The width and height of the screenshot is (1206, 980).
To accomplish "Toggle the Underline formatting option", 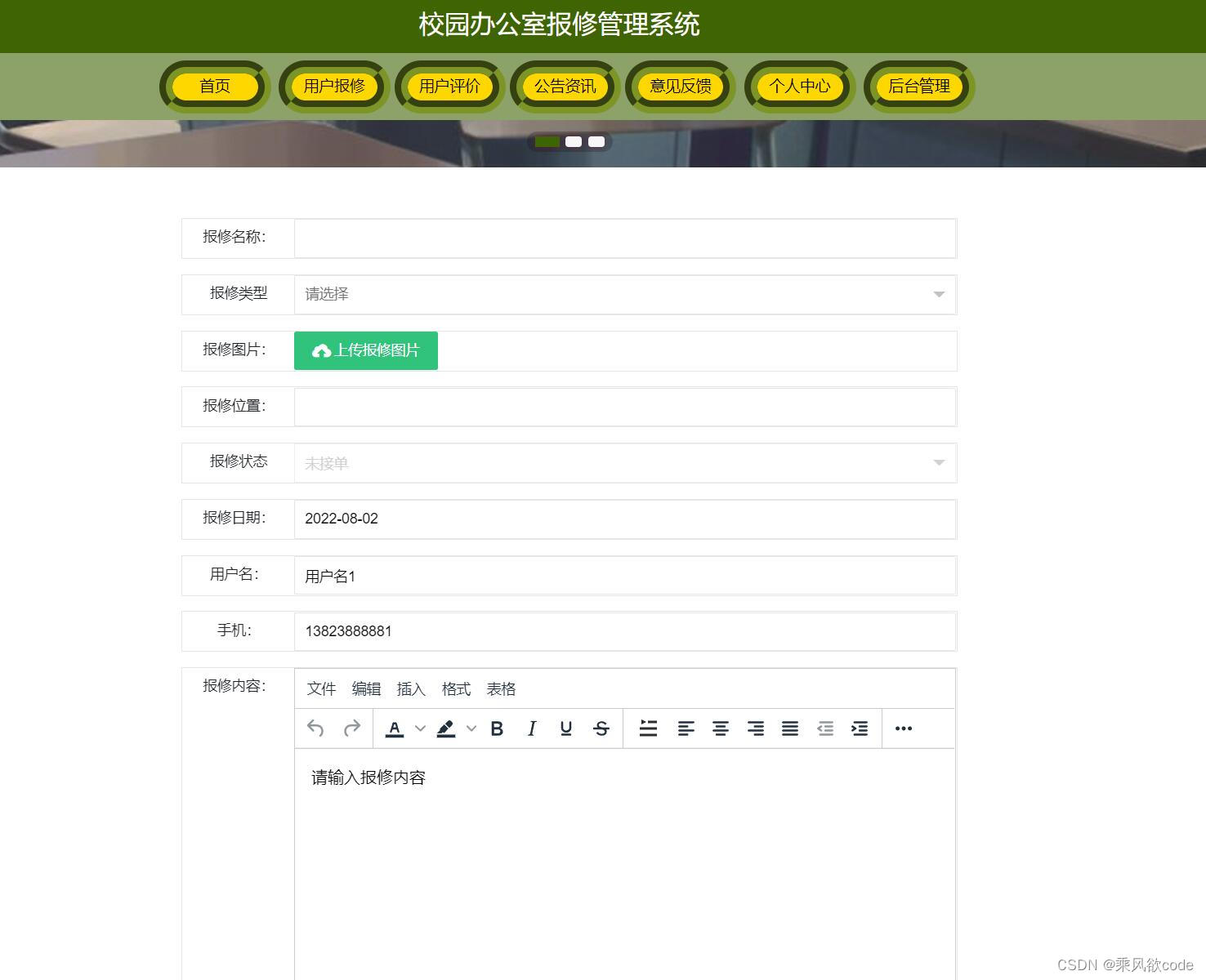I will tap(565, 728).
